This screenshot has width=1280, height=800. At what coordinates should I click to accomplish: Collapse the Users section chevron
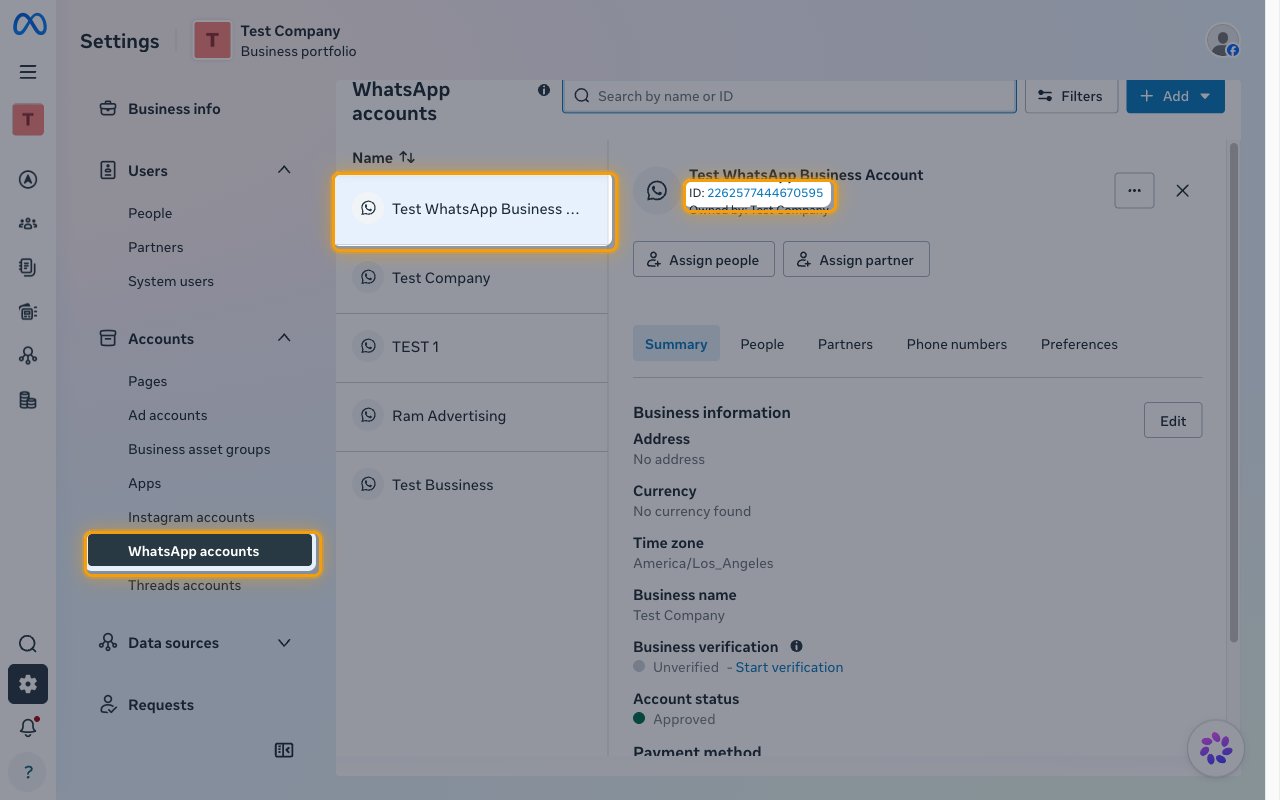click(x=284, y=171)
